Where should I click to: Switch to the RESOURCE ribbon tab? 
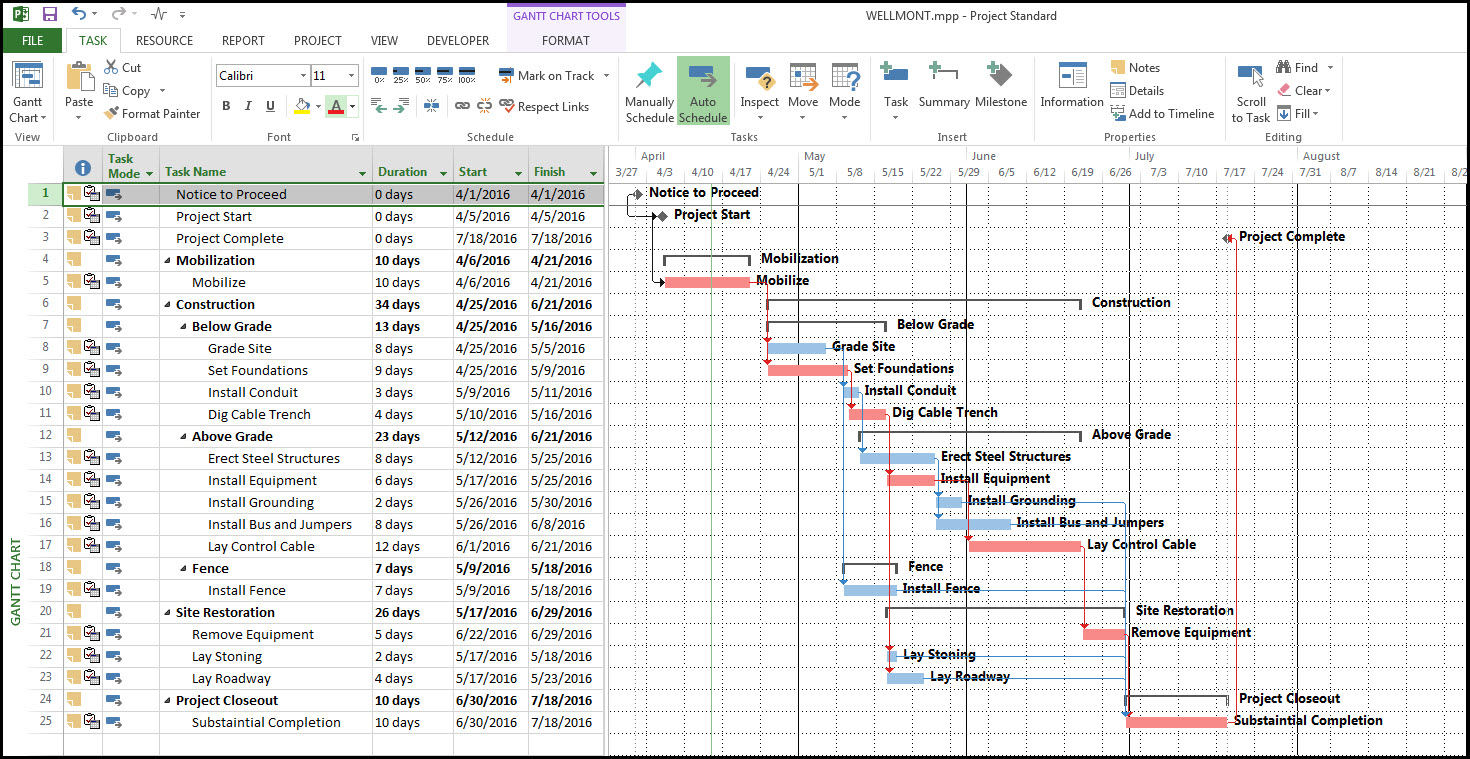164,41
